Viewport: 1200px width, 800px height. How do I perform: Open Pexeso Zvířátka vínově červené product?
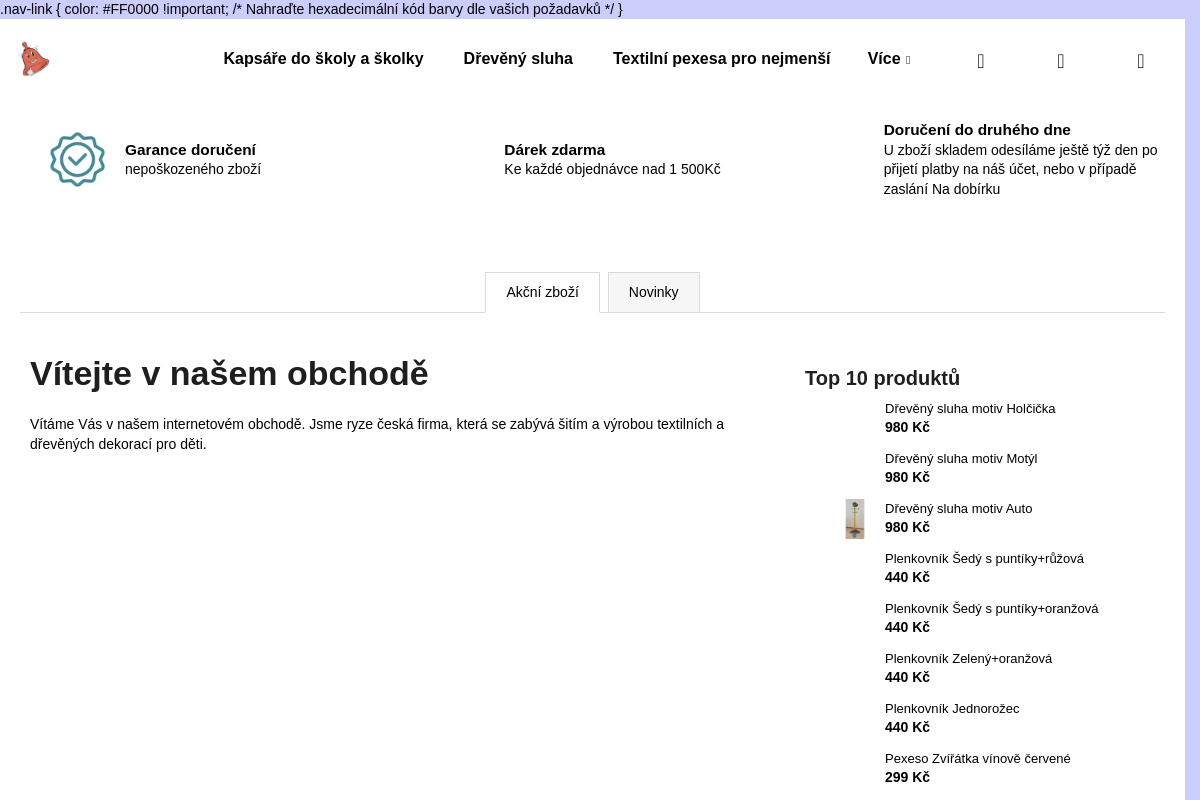point(977,759)
